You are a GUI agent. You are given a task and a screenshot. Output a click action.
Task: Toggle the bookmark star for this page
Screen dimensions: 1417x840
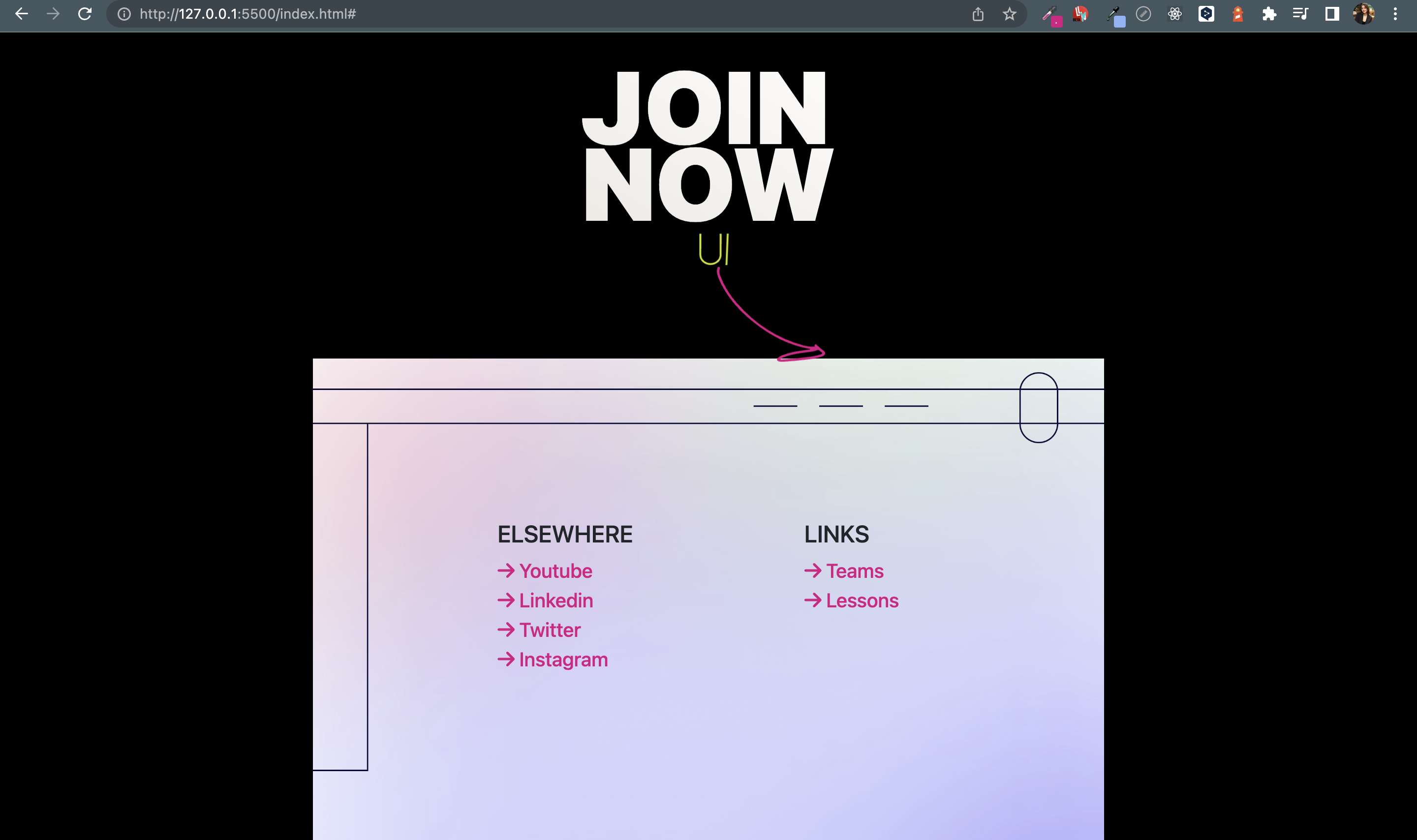pyautogui.click(x=1010, y=14)
